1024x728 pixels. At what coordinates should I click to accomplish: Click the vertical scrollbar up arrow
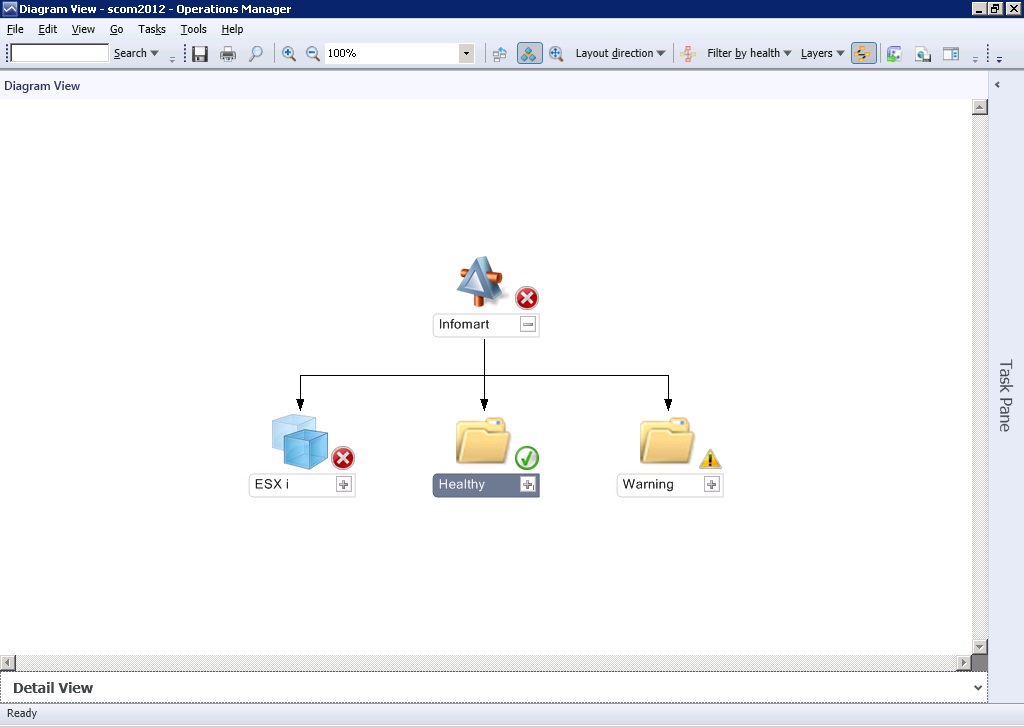point(980,107)
